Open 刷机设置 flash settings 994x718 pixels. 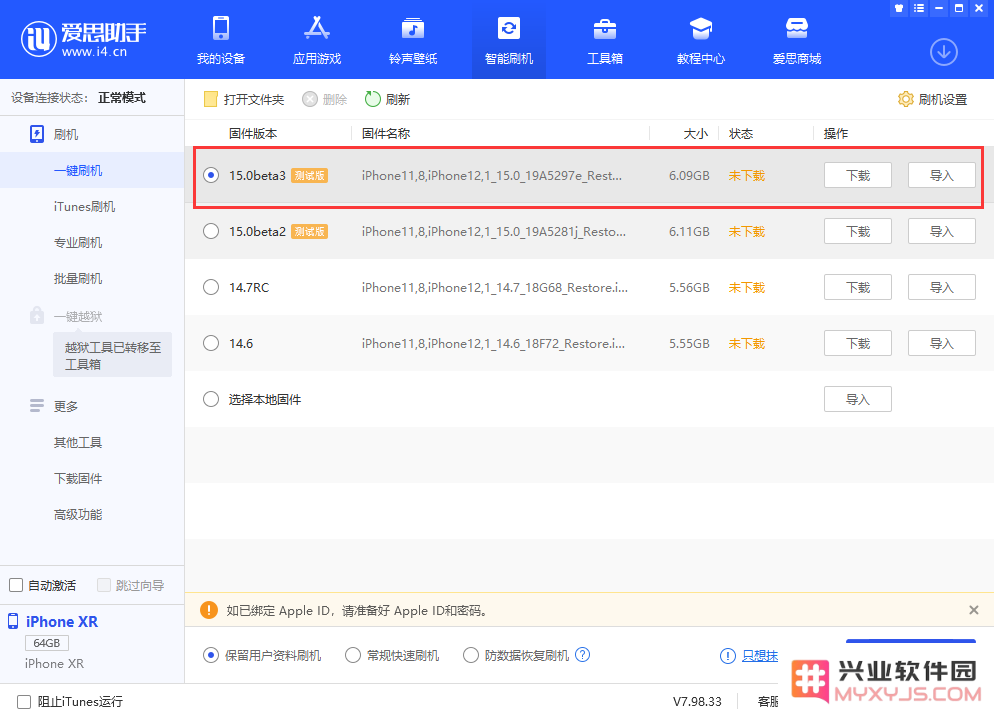click(x=933, y=99)
